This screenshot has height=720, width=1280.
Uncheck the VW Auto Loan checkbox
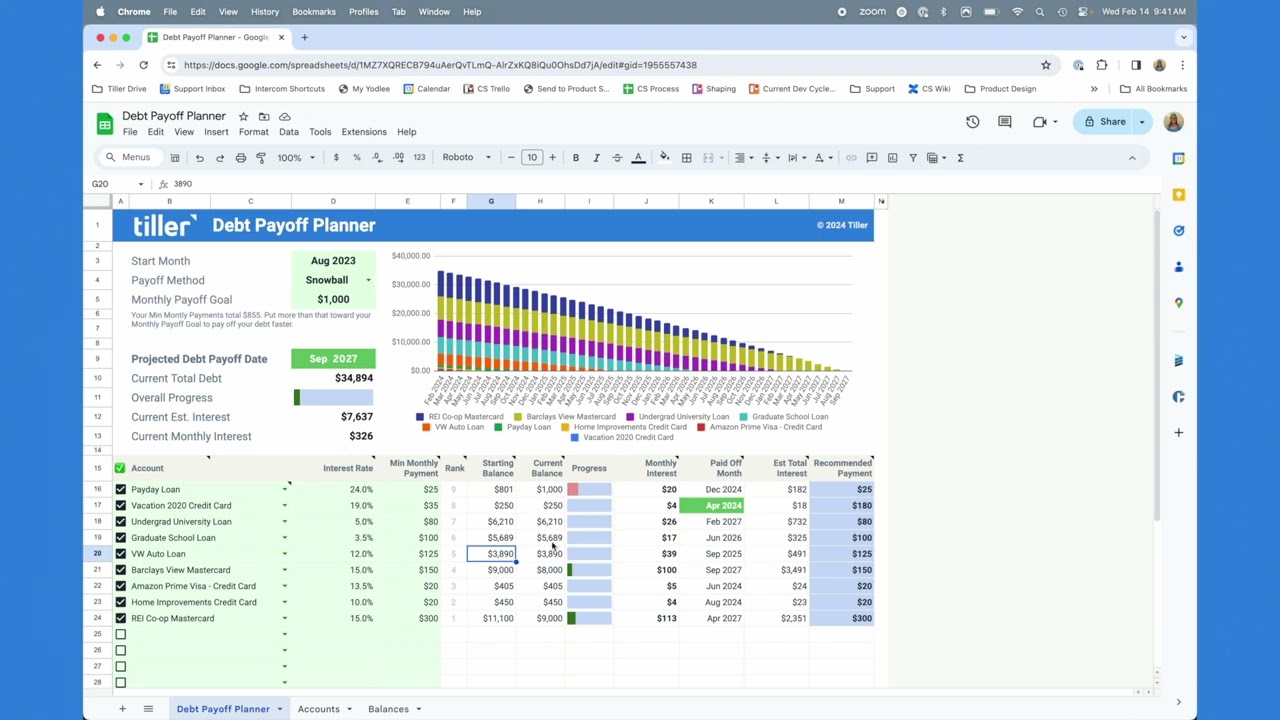[120, 554]
